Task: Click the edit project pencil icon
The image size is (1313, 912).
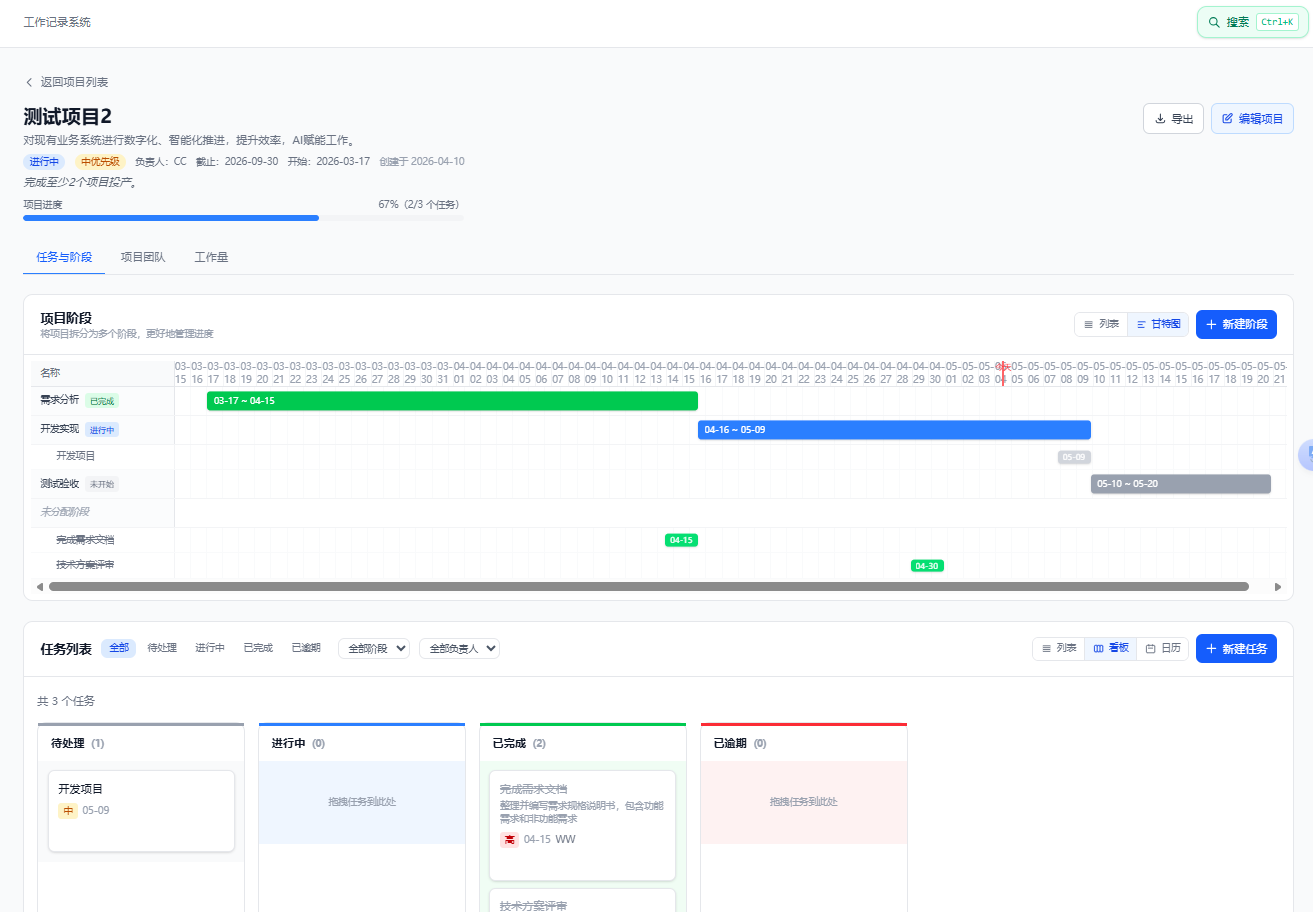Action: coord(1227,119)
